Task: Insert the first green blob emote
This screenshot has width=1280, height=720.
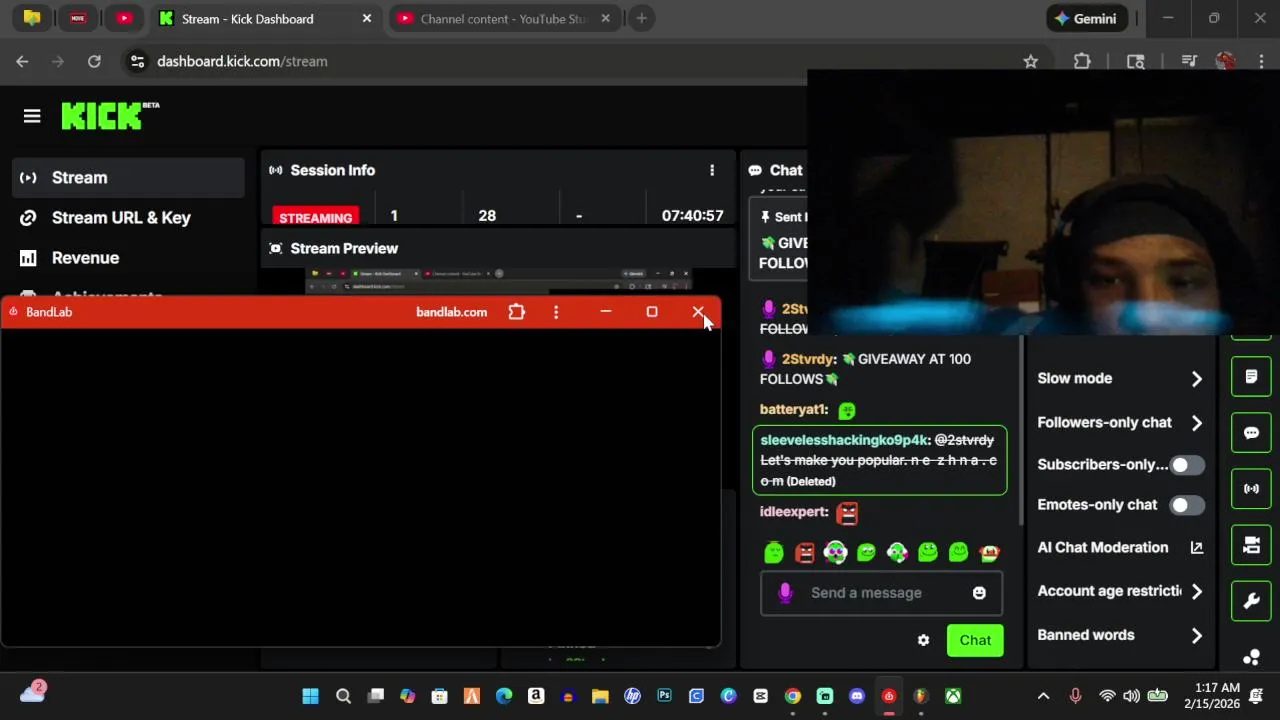Action: 774,552
